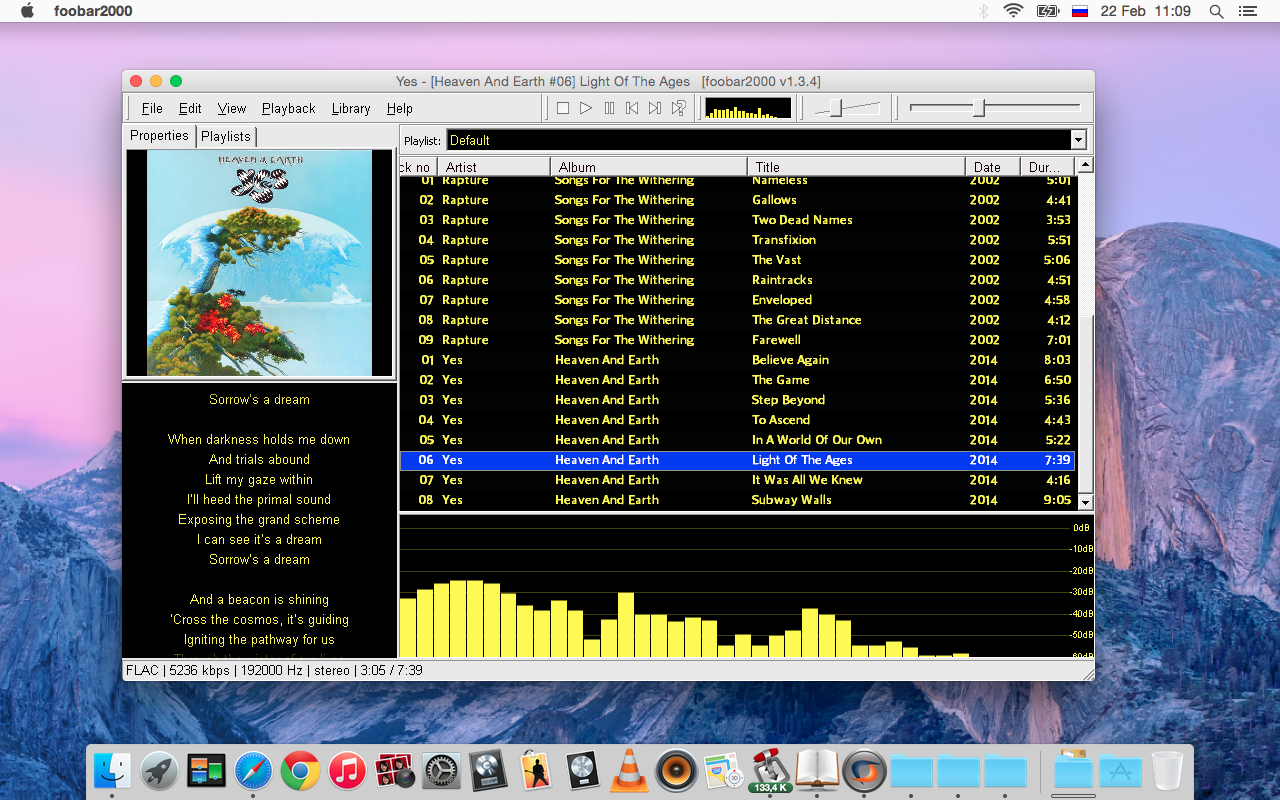Sort by the track number column header
Screen dimensions: 1280x800
tap(418, 167)
